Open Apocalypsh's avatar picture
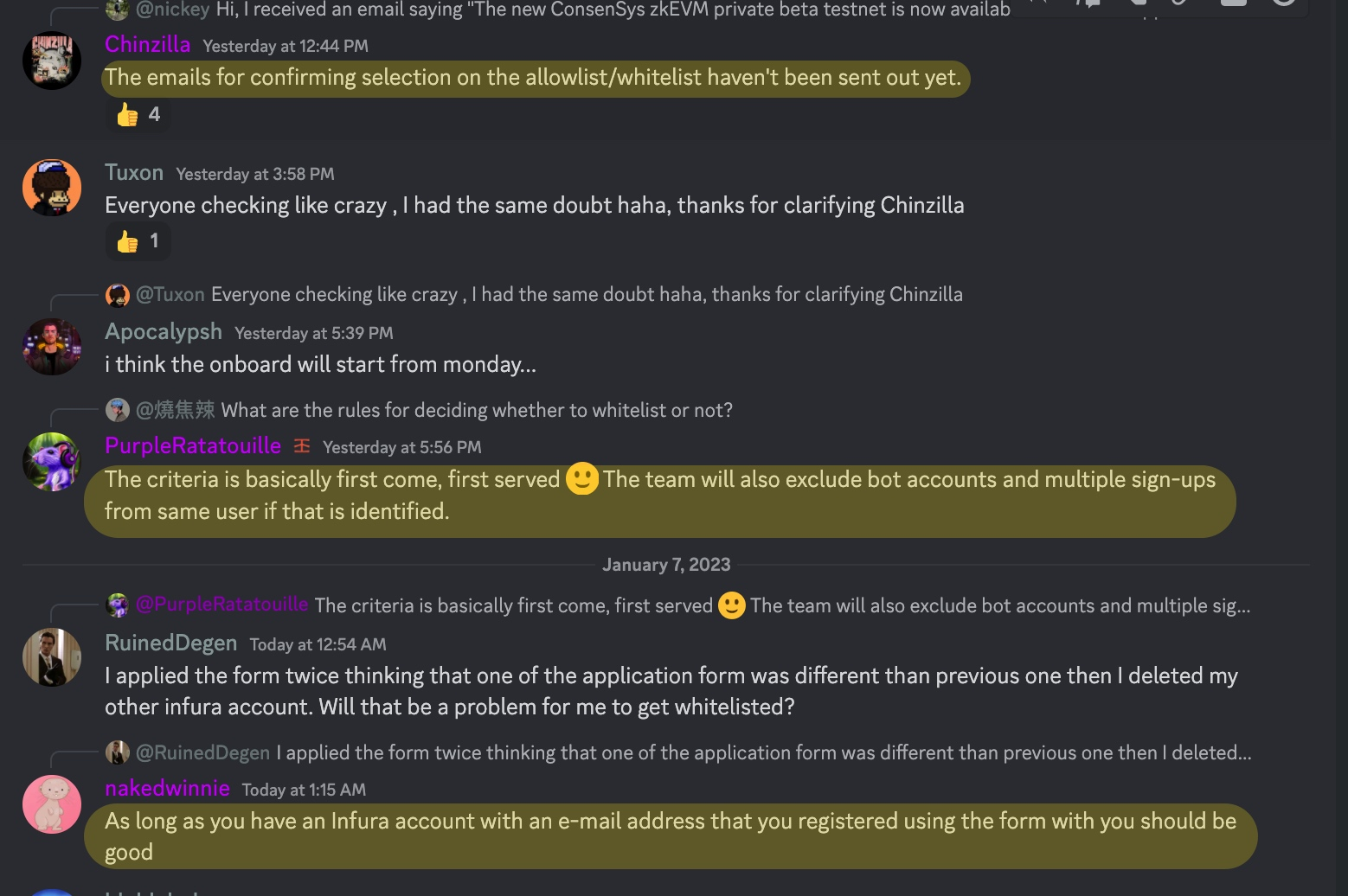1348x896 pixels. click(x=52, y=347)
